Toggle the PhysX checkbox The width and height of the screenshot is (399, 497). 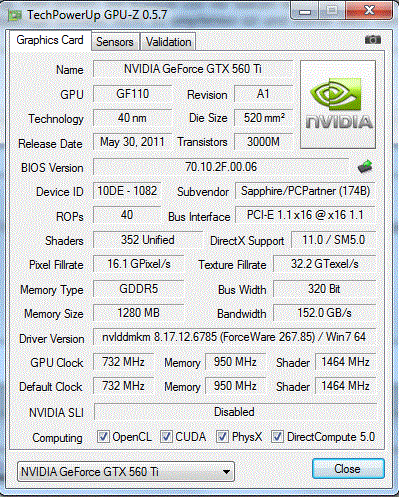[x=222, y=436]
